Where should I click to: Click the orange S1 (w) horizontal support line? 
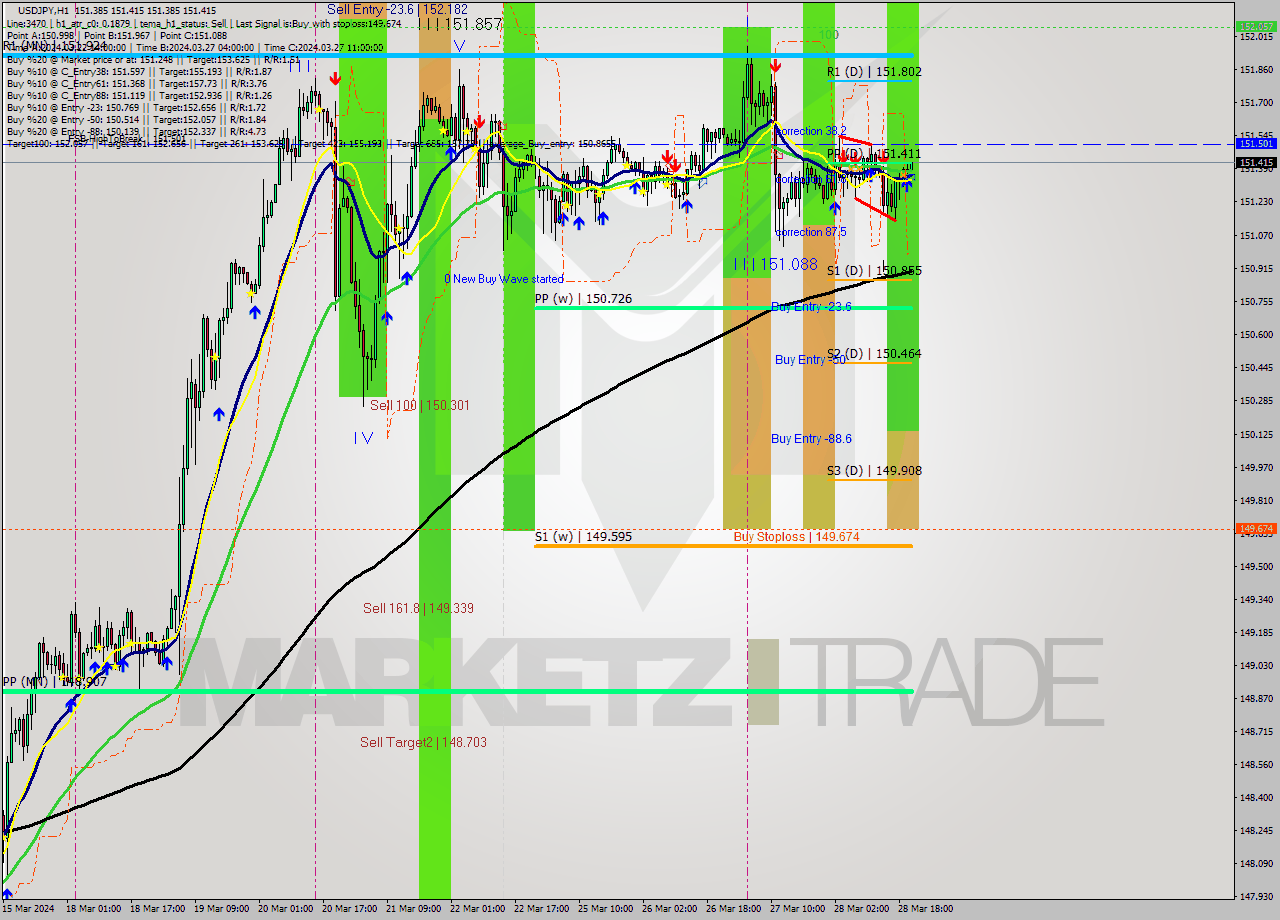pos(723,546)
